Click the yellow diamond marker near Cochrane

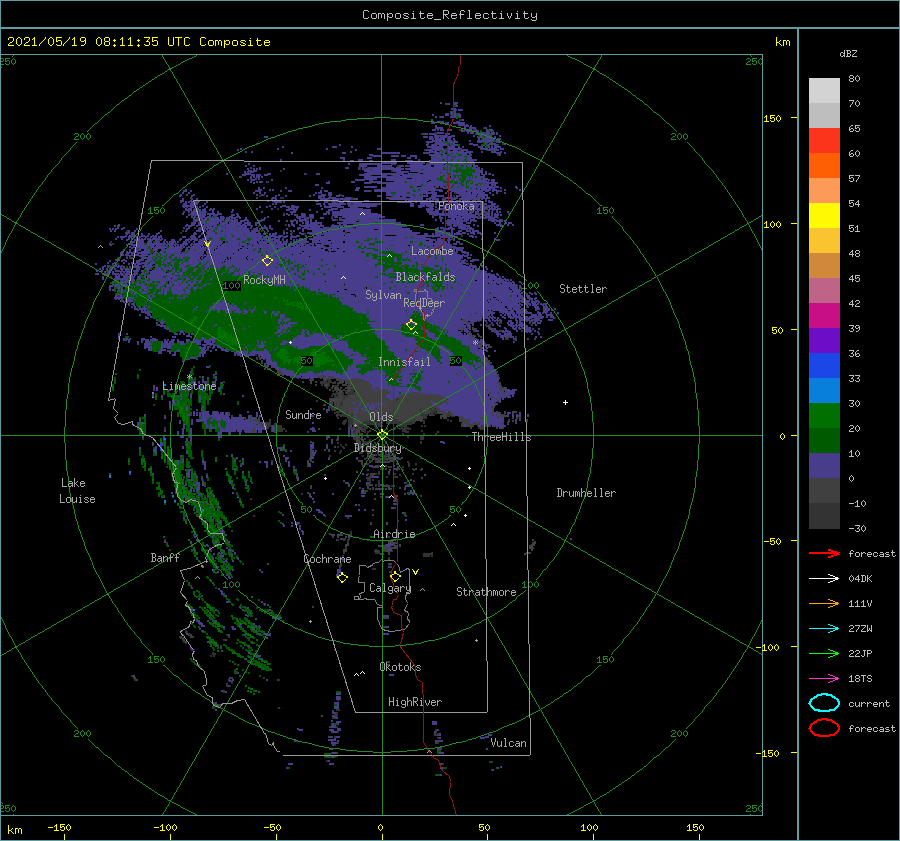(342, 577)
